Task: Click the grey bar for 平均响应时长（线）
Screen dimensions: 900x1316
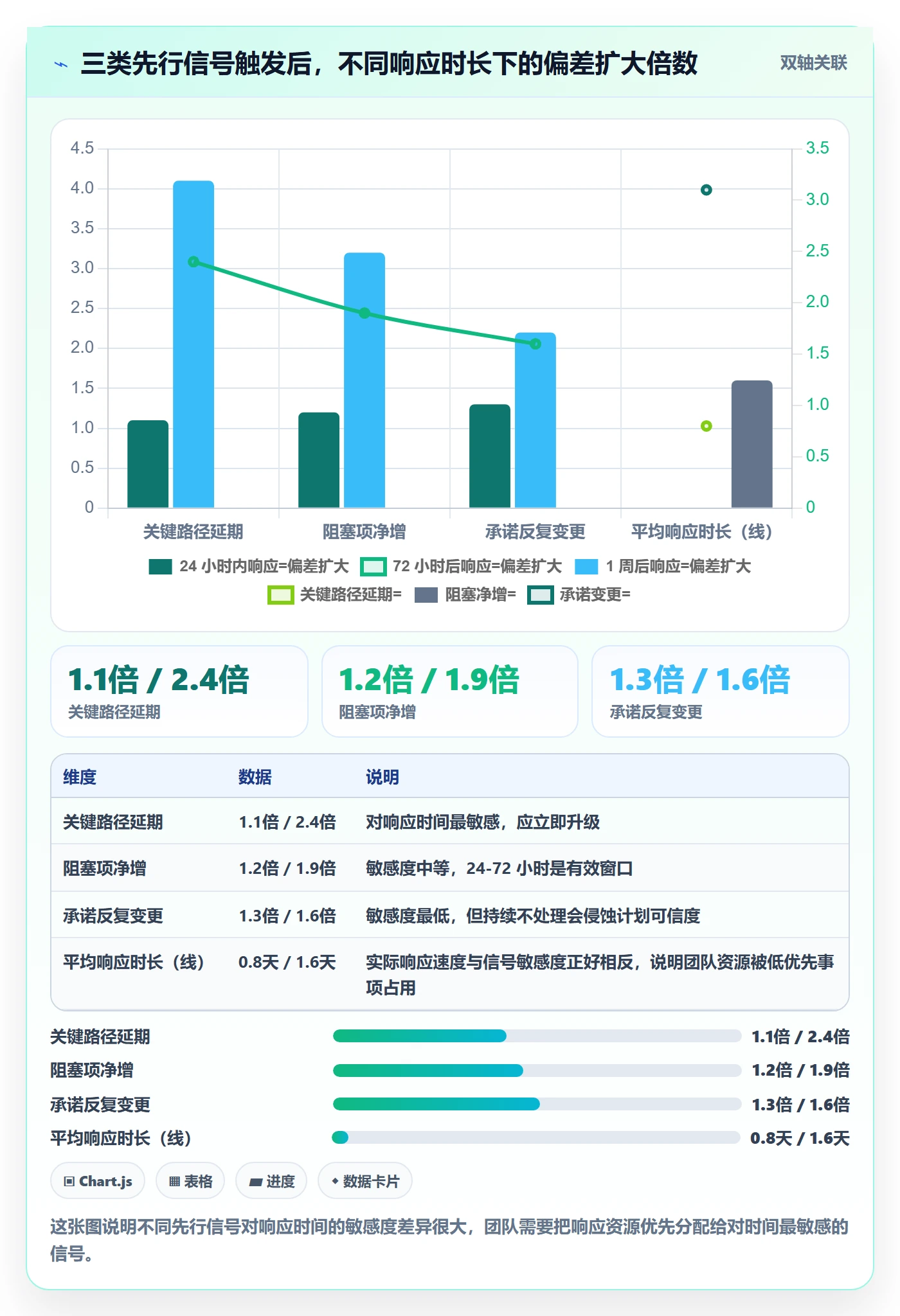Action: click(x=752, y=444)
